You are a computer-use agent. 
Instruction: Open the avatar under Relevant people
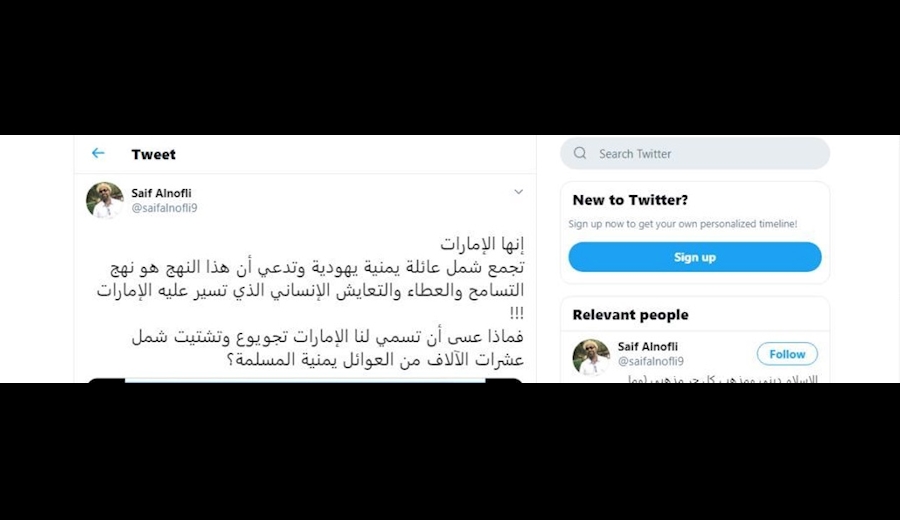[x=591, y=357]
